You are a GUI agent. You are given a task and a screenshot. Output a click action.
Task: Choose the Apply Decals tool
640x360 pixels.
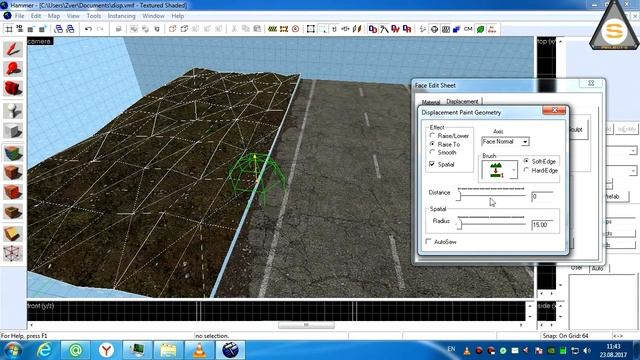tap(13, 192)
